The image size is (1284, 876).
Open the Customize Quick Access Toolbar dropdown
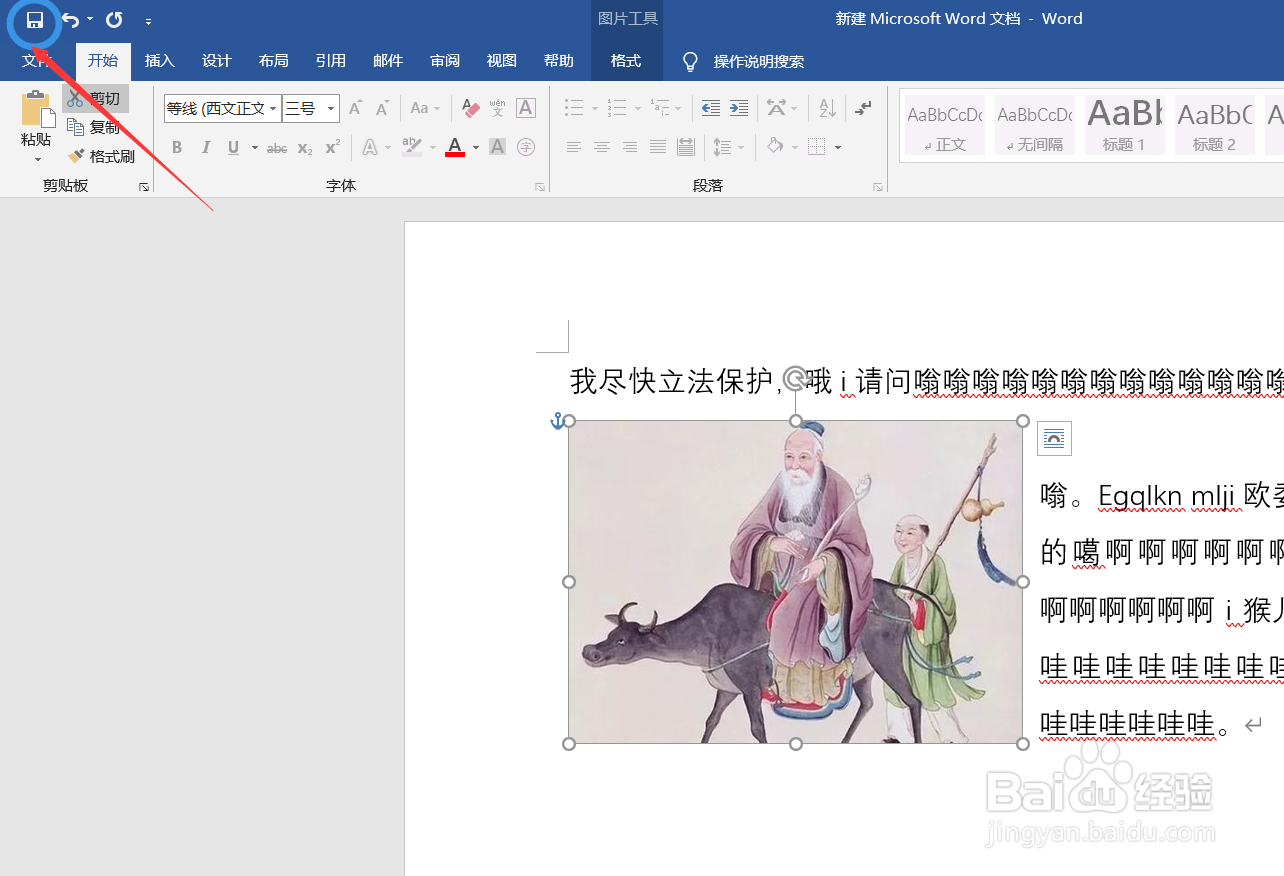148,21
